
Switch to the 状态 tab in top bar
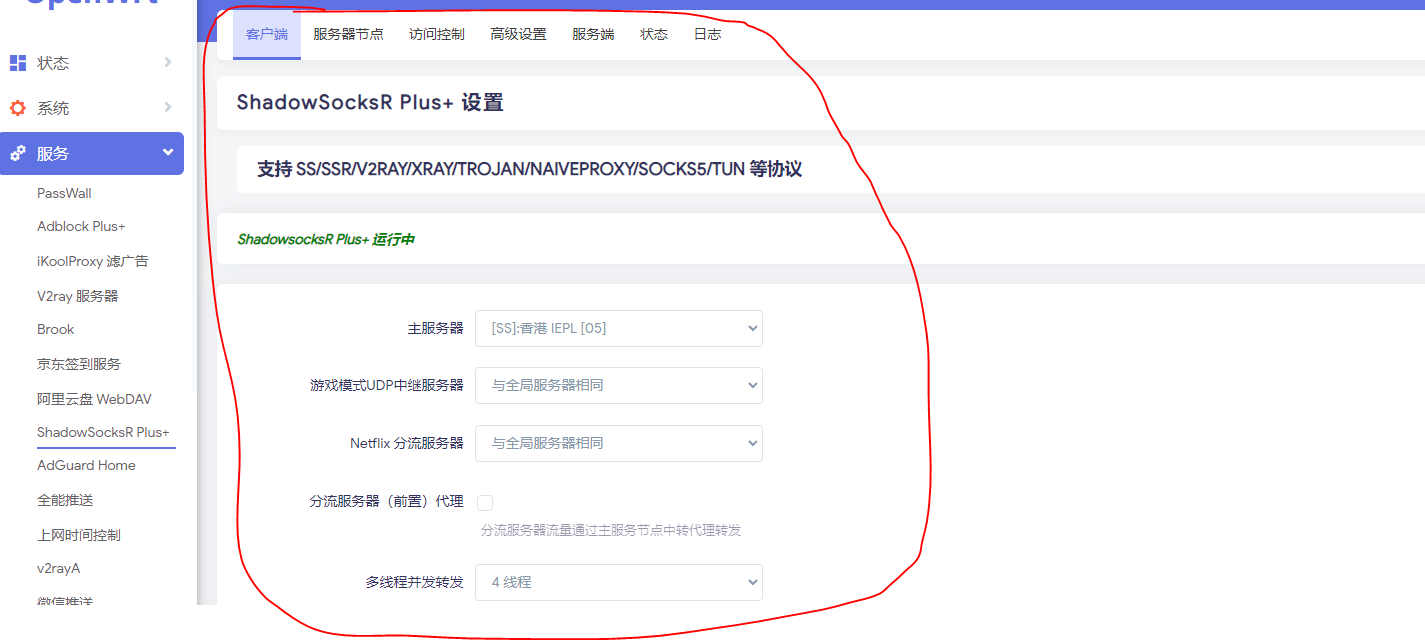[x=654, y=34]
